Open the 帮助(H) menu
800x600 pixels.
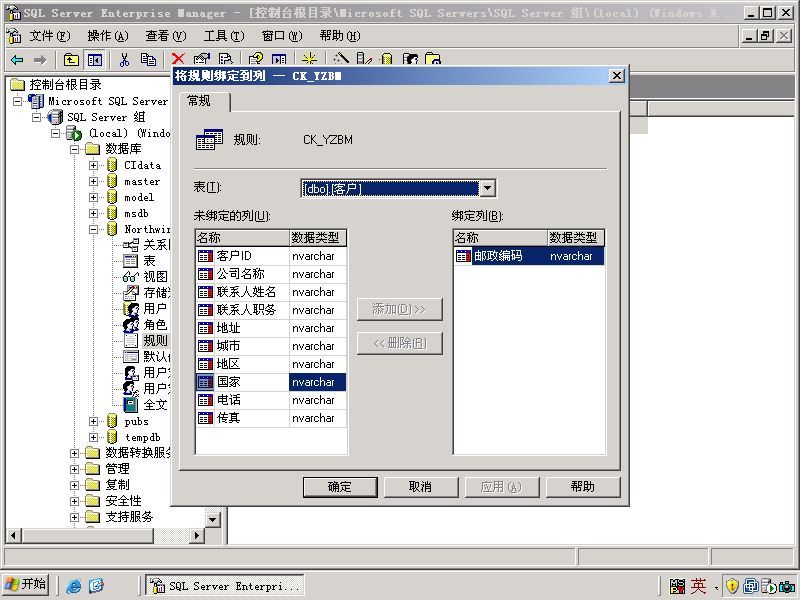340,36
